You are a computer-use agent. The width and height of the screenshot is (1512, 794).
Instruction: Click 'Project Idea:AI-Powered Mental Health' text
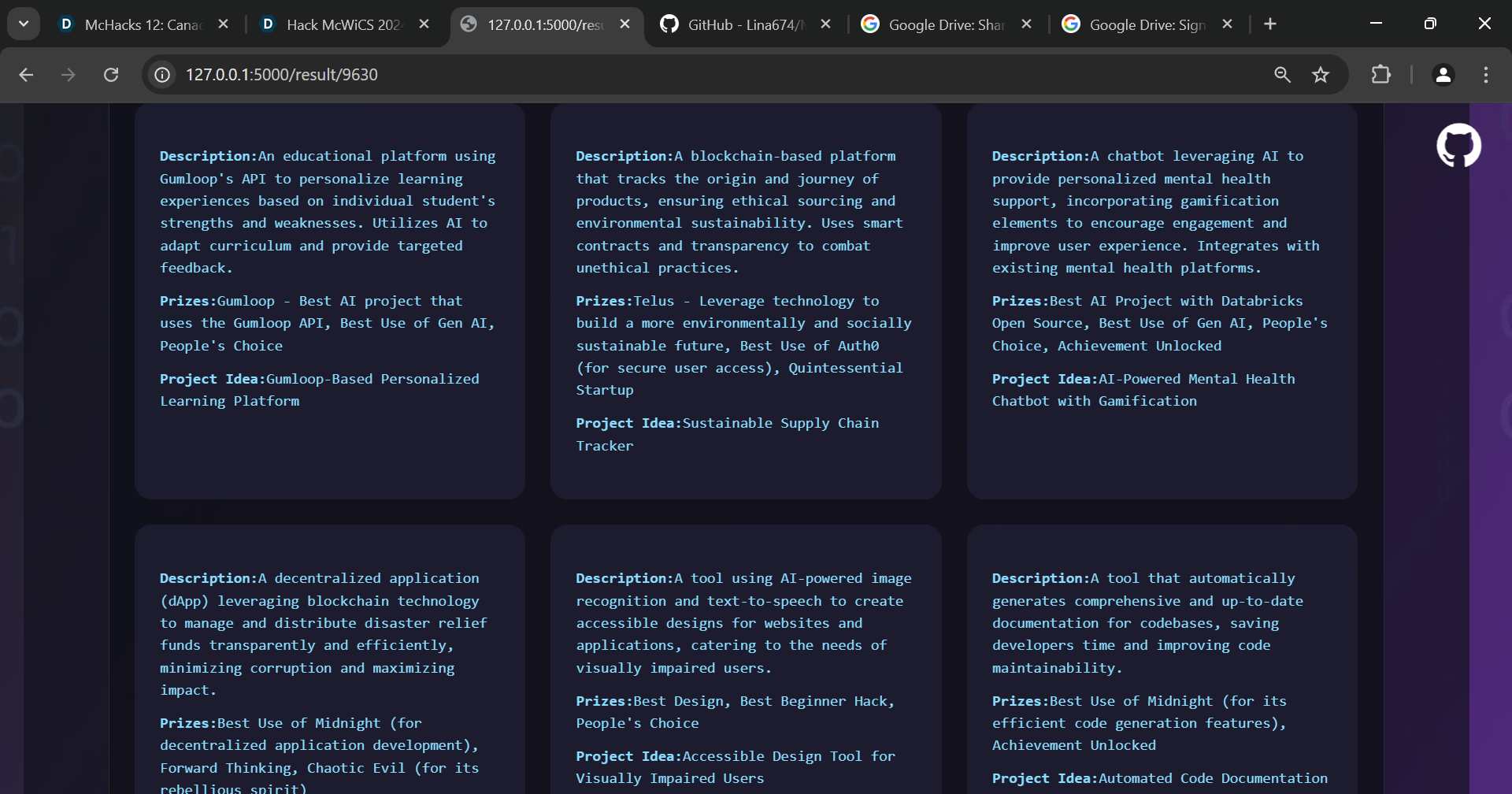[1143, 379]
